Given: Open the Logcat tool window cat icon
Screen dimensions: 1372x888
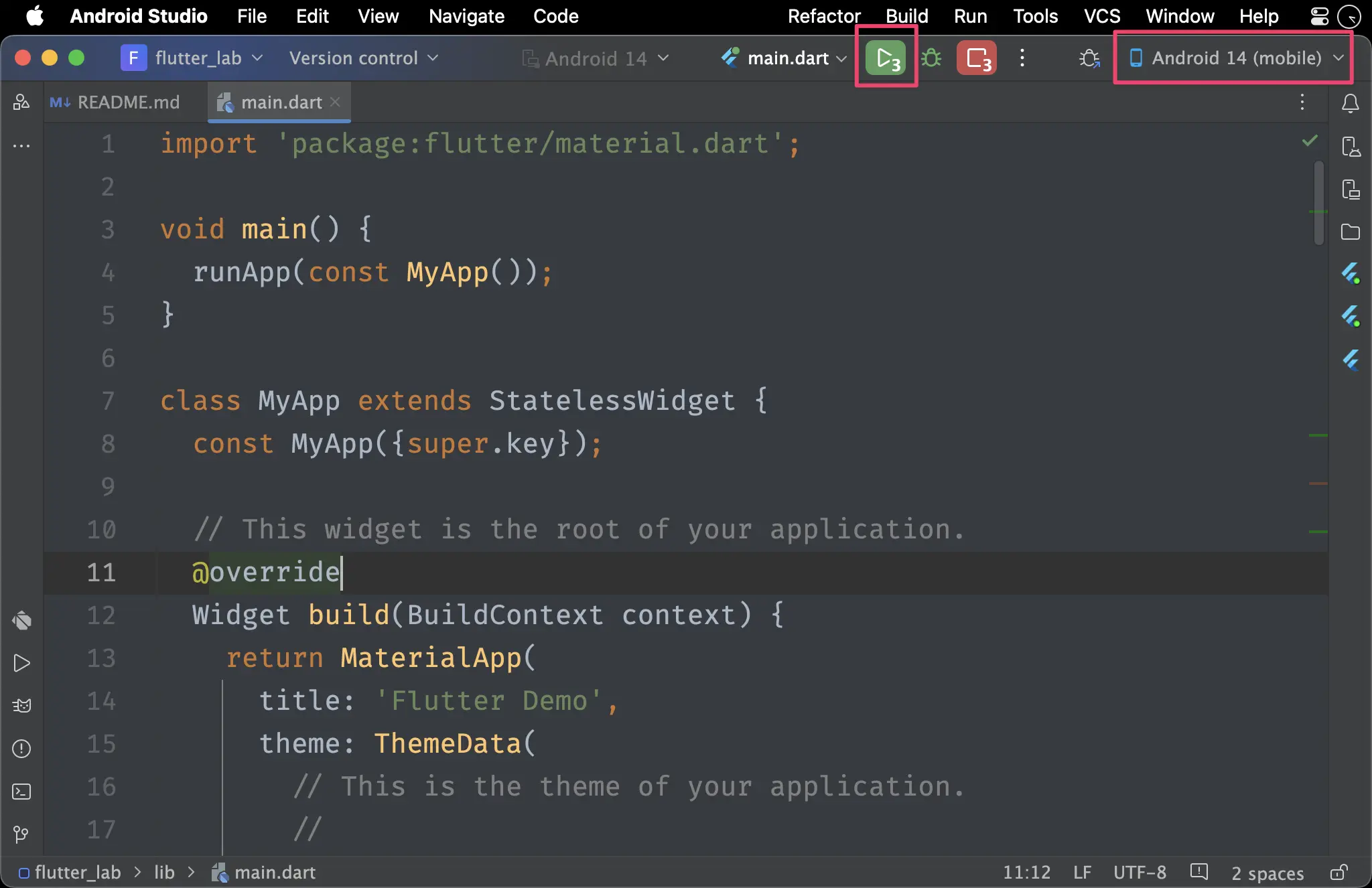Looking at the screenshot, I should (21, 706).
